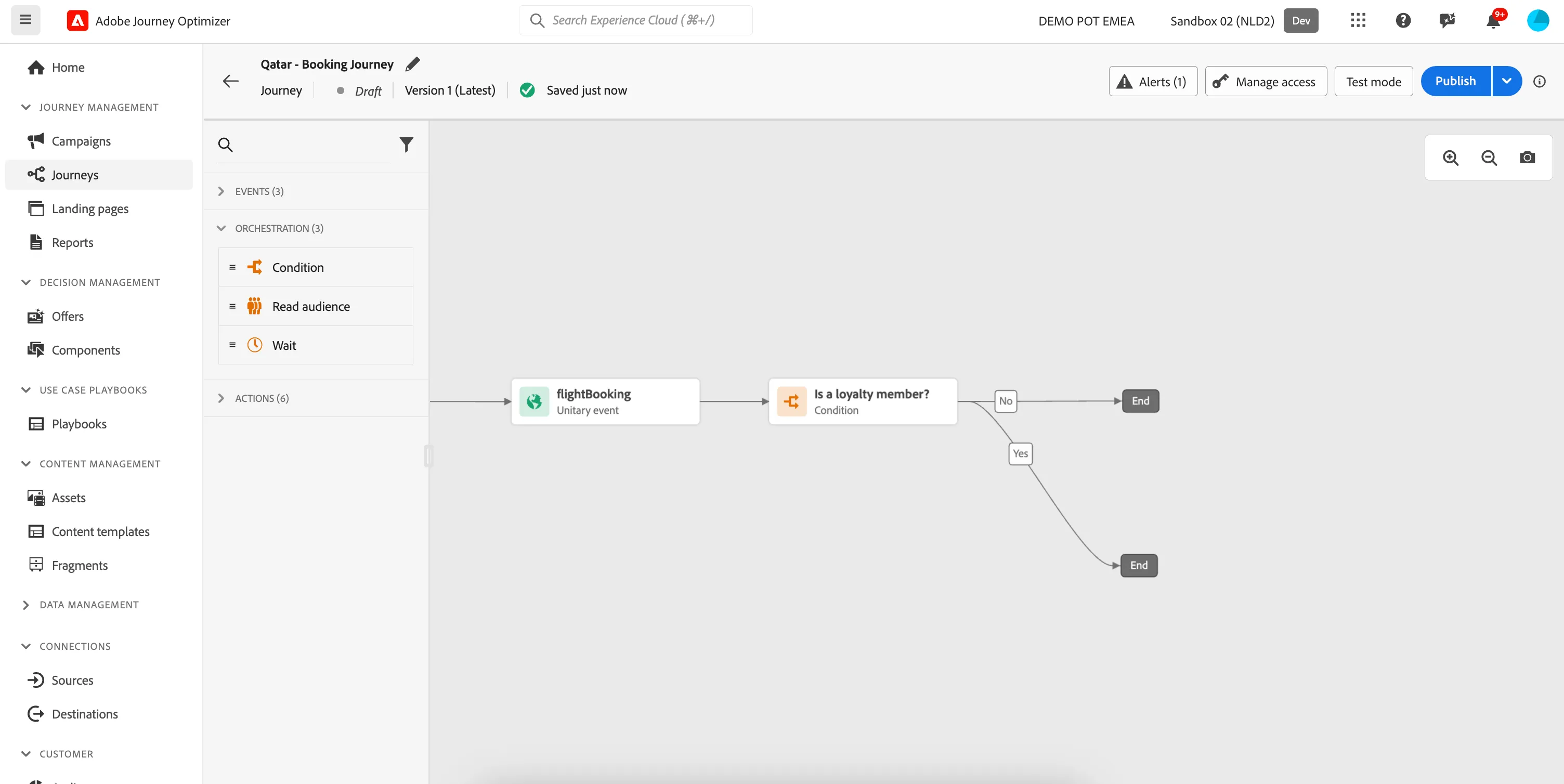
Task: Click the Publish button
Action: (1455, 82)
